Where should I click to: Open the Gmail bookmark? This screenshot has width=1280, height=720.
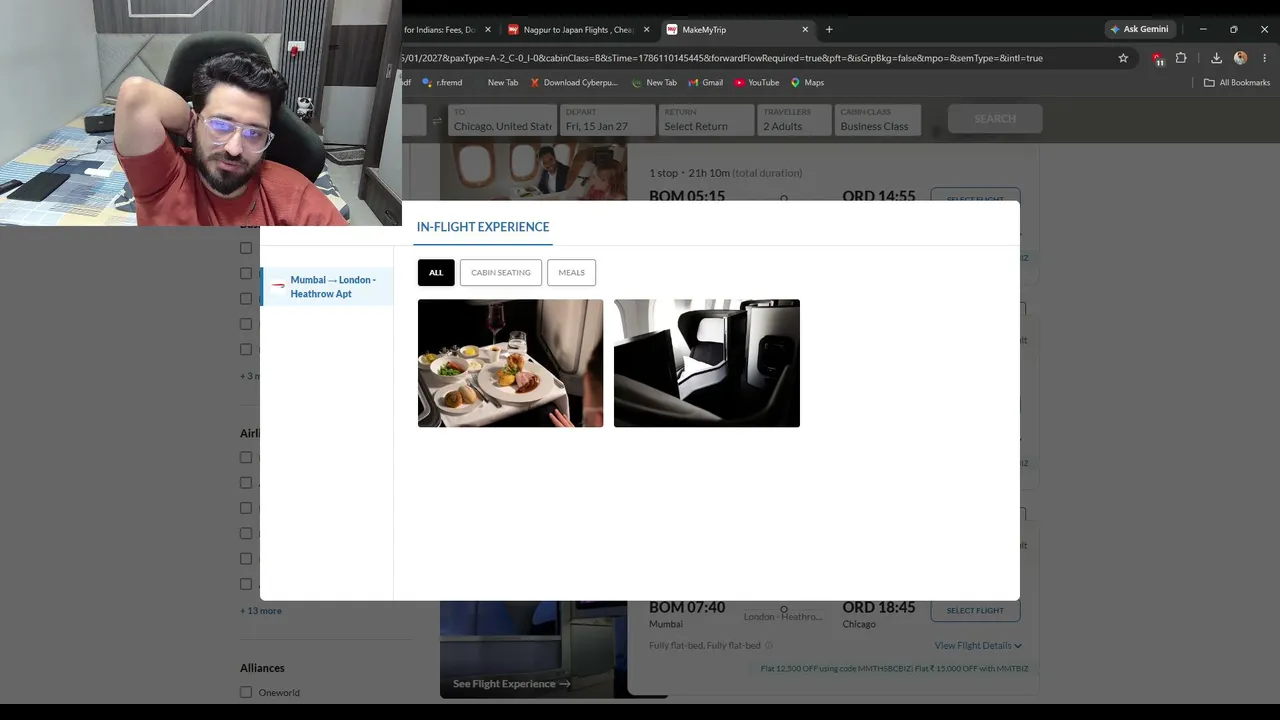point(705,82)
